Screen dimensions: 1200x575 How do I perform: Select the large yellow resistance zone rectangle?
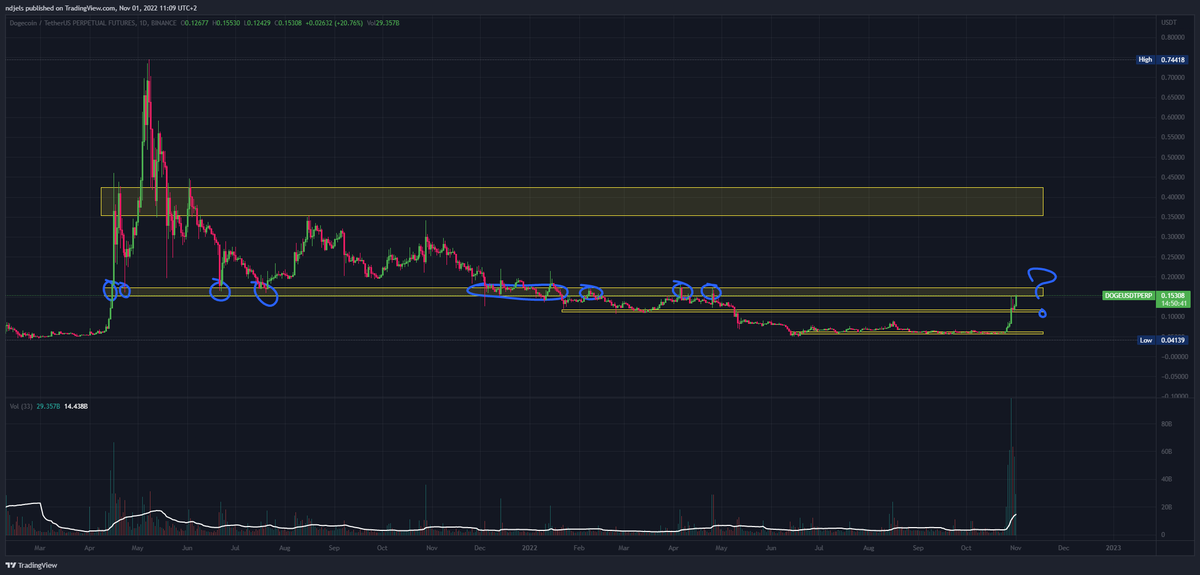click(x=572, y=201)
